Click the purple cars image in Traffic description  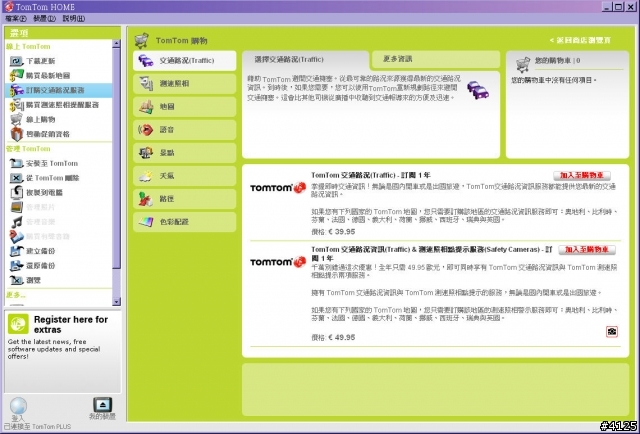pyautogui.click(x=478, y=90)
